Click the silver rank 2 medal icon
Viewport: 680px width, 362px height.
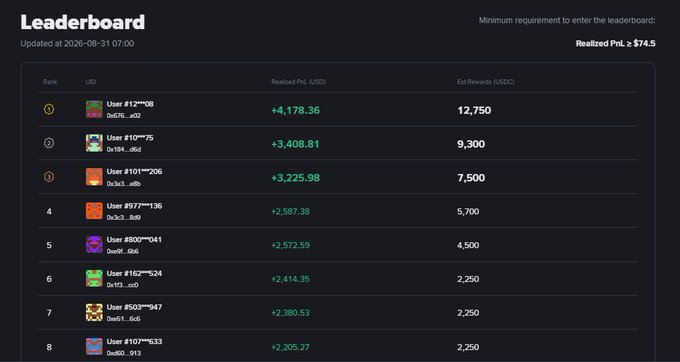pyautogui.click(x=49, y=143)
